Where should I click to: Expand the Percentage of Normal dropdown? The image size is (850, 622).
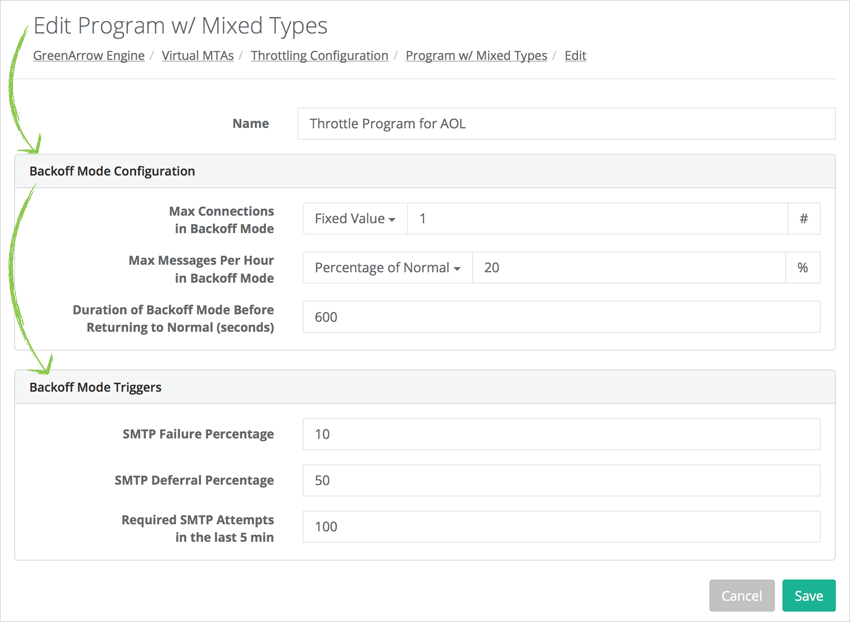pyautogui.click(x=387, y=268)
